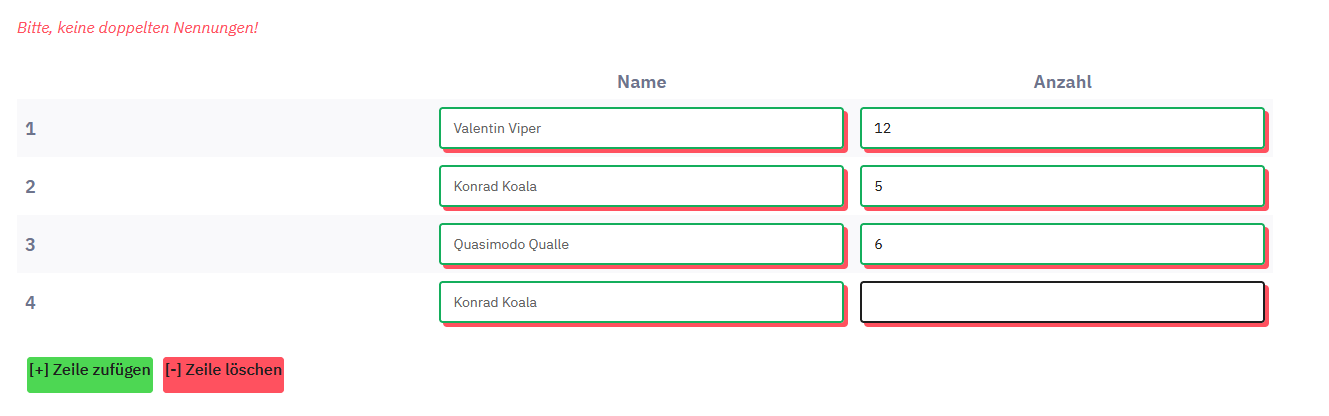The image size is (1329, 416).
Task: Focus the Anzahl field showing 6
Action: pyautogui.click(x=1062, y=244)
